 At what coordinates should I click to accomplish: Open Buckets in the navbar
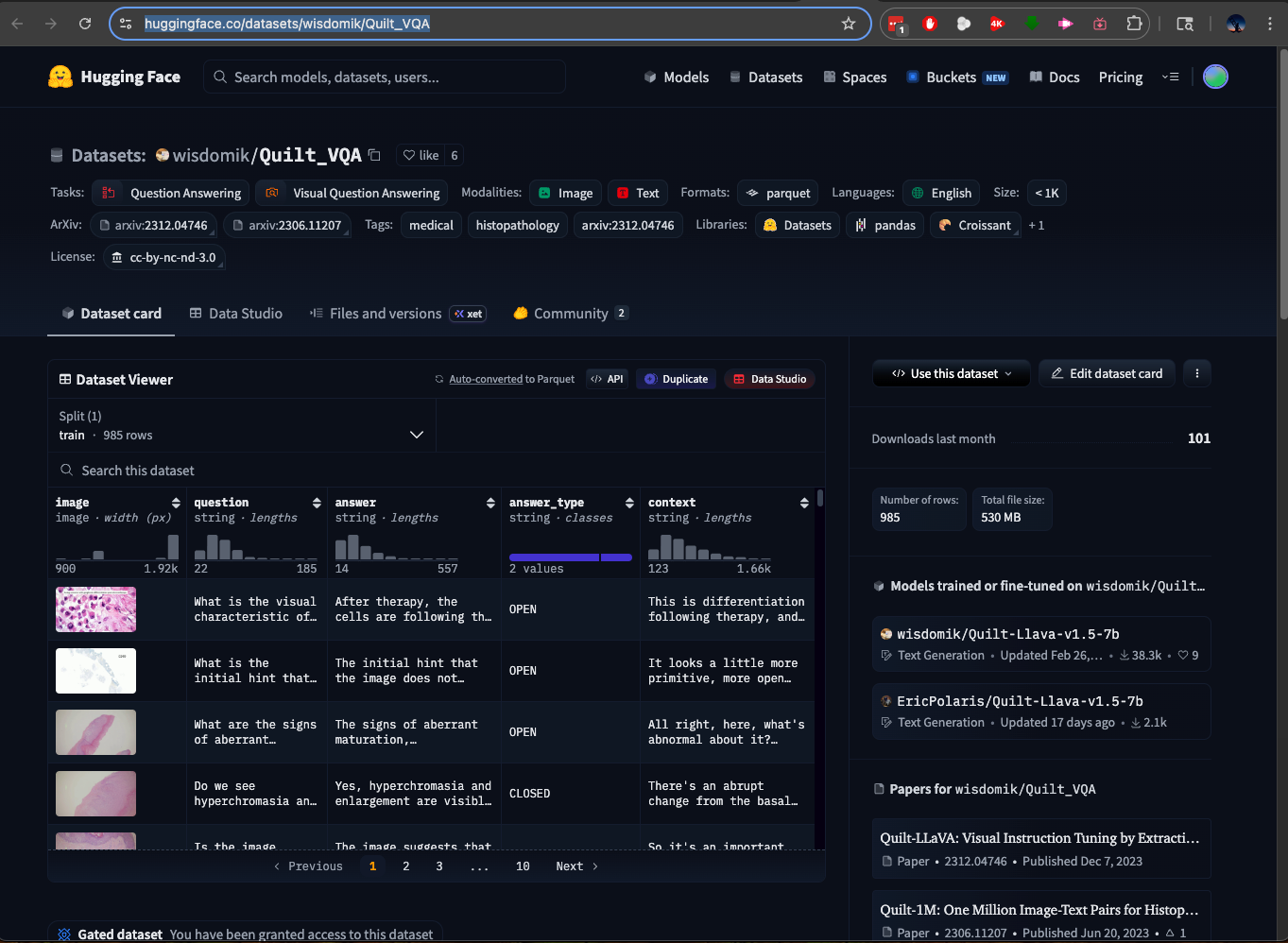point(957,77)
